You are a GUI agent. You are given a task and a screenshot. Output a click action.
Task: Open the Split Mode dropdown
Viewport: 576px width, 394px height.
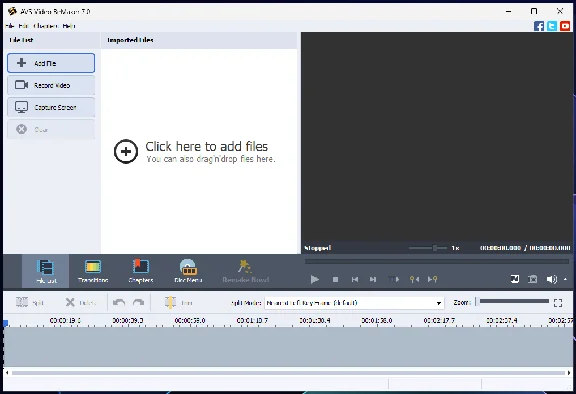pyautogui.click(x=354, y=303)
